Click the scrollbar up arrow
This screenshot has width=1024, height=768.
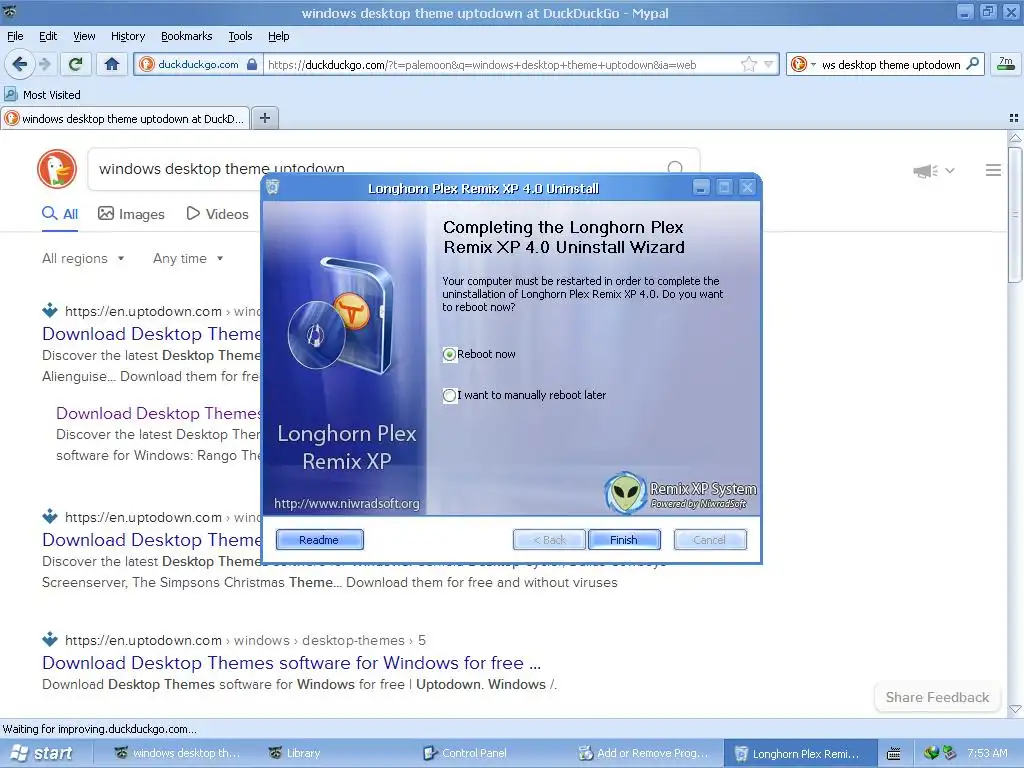(1014, 138)
